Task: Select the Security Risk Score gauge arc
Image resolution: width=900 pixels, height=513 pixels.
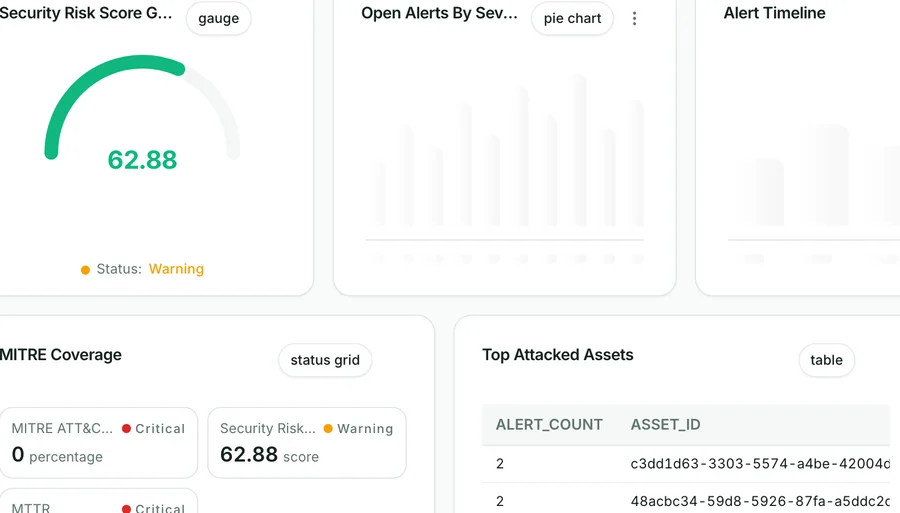Action: (x=142, y=107)
